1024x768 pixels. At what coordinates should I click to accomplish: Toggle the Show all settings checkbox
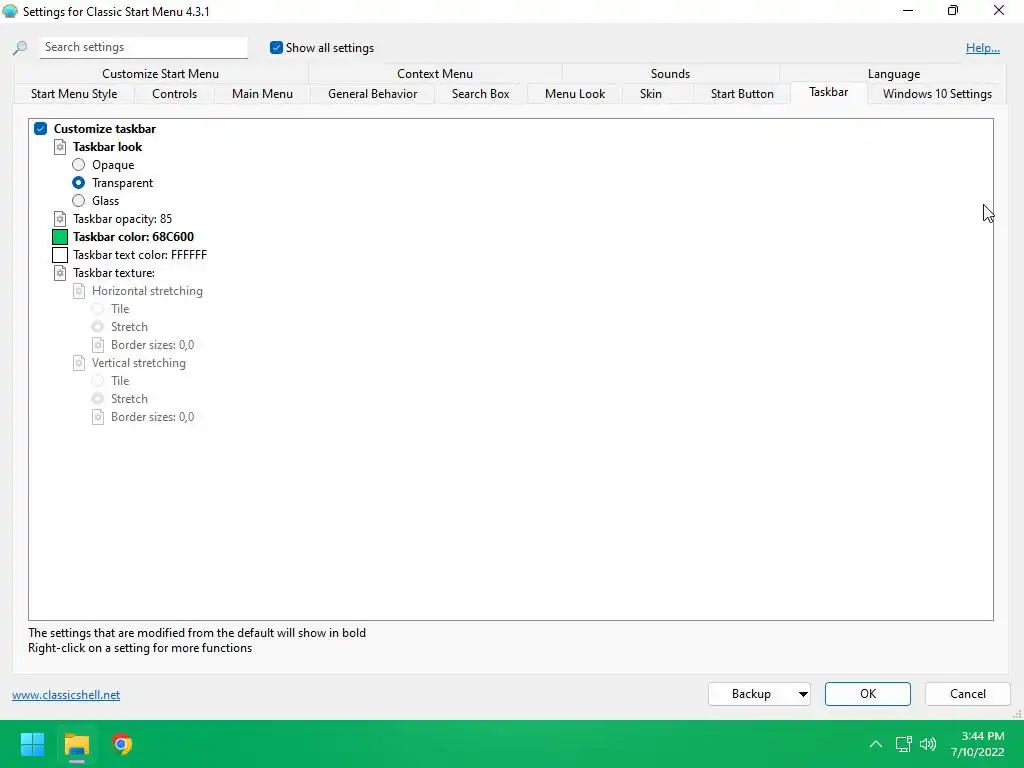coord(276,48)
